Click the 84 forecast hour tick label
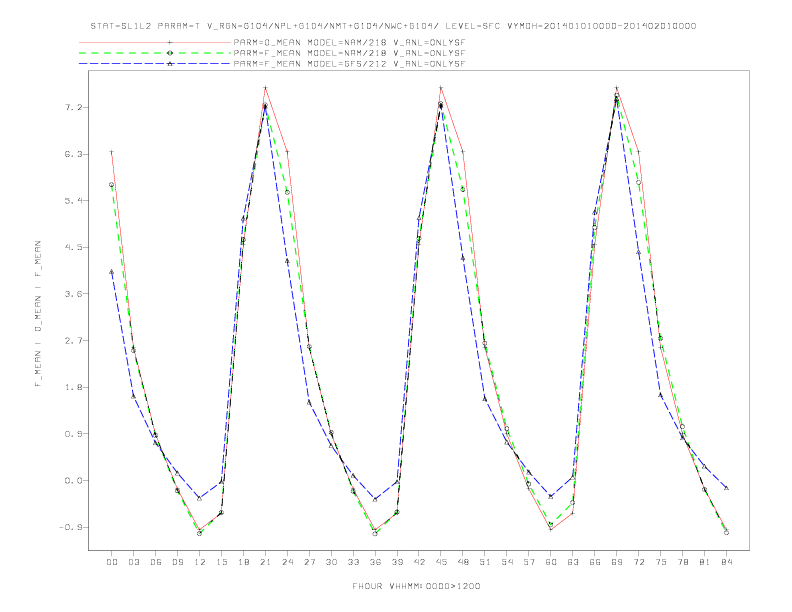 point(727,562)
